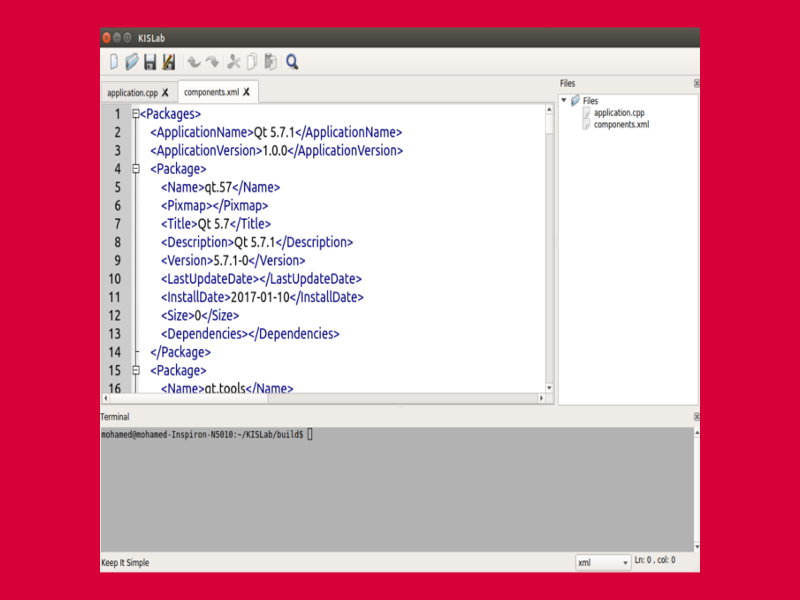Close the KISLab window
Screen dimensions: 800x600
106,38
